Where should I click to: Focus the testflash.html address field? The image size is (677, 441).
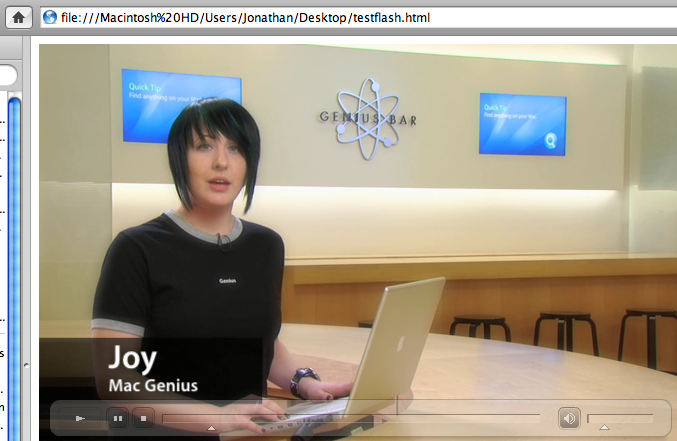[358, 18]
